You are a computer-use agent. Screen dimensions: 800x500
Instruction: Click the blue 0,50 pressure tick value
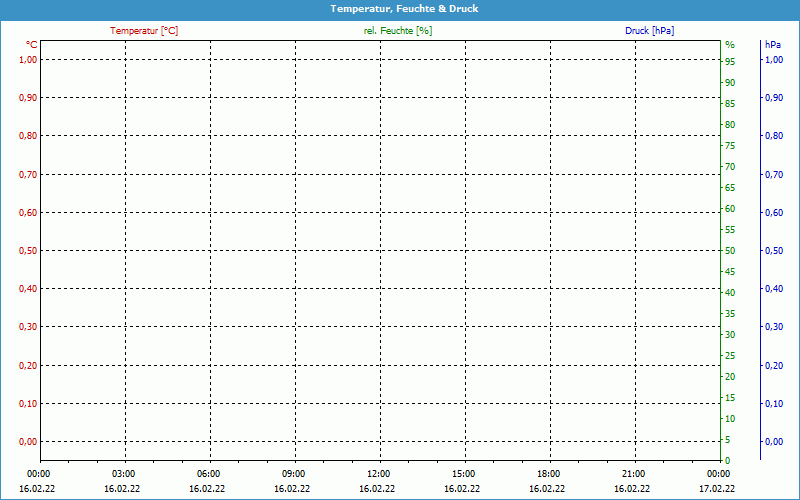(773, 250)
